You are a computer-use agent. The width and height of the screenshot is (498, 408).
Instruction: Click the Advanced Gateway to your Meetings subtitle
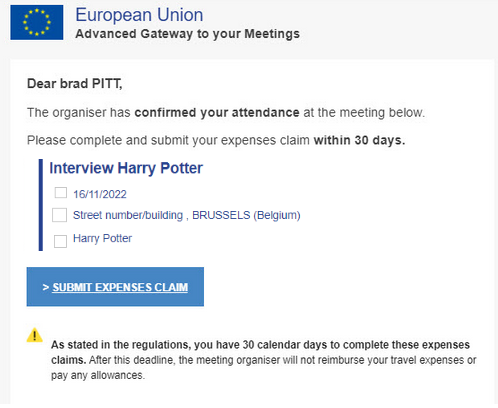coord(187,34)
